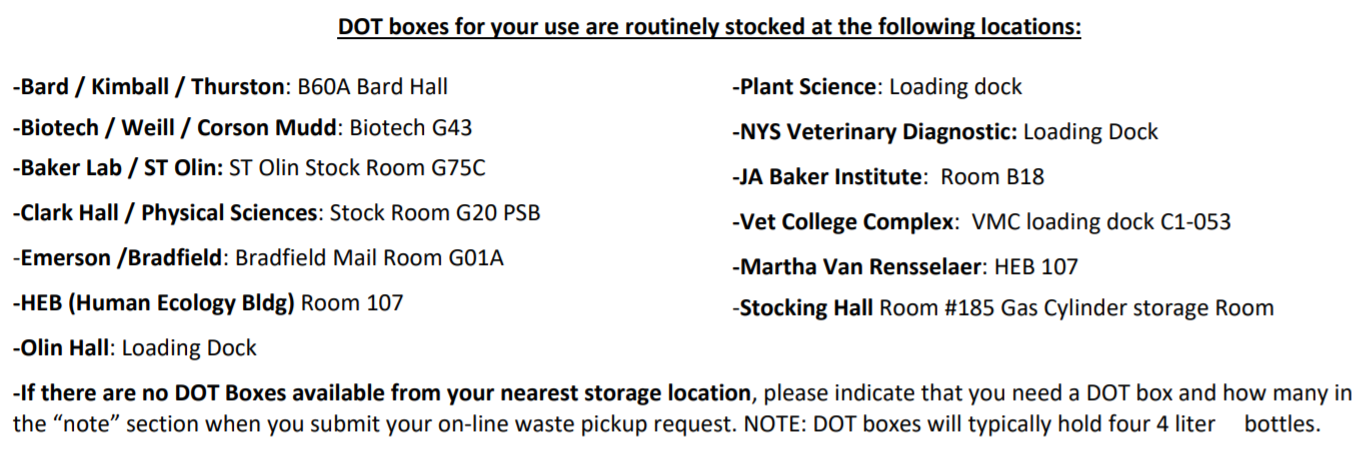Image resolution: width=1365 pixels, height=450 pixels.
Task: Select the Olin Hall Loading Dock entry
Action: point(134,348)
